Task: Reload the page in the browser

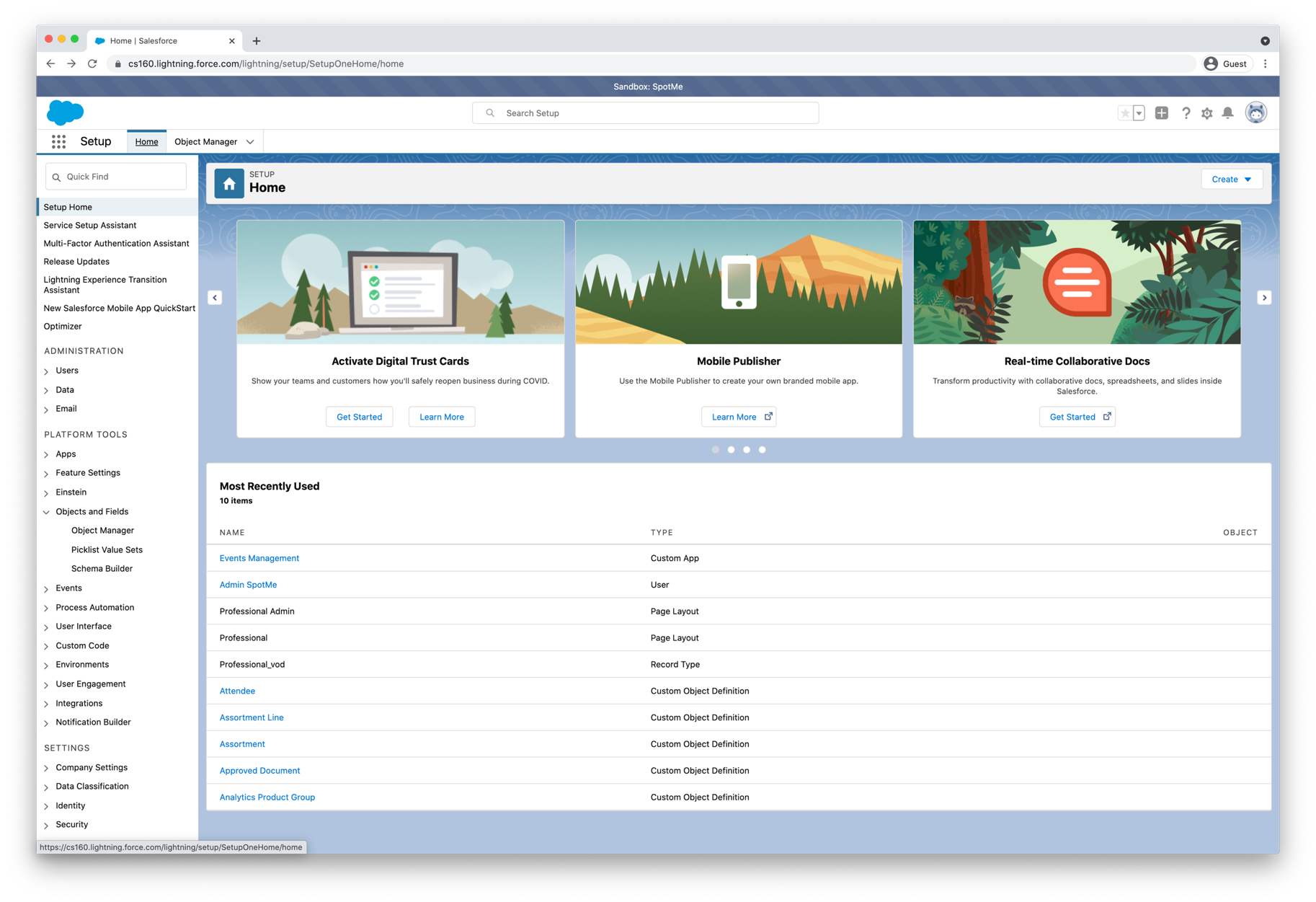Action: [92, 63]
